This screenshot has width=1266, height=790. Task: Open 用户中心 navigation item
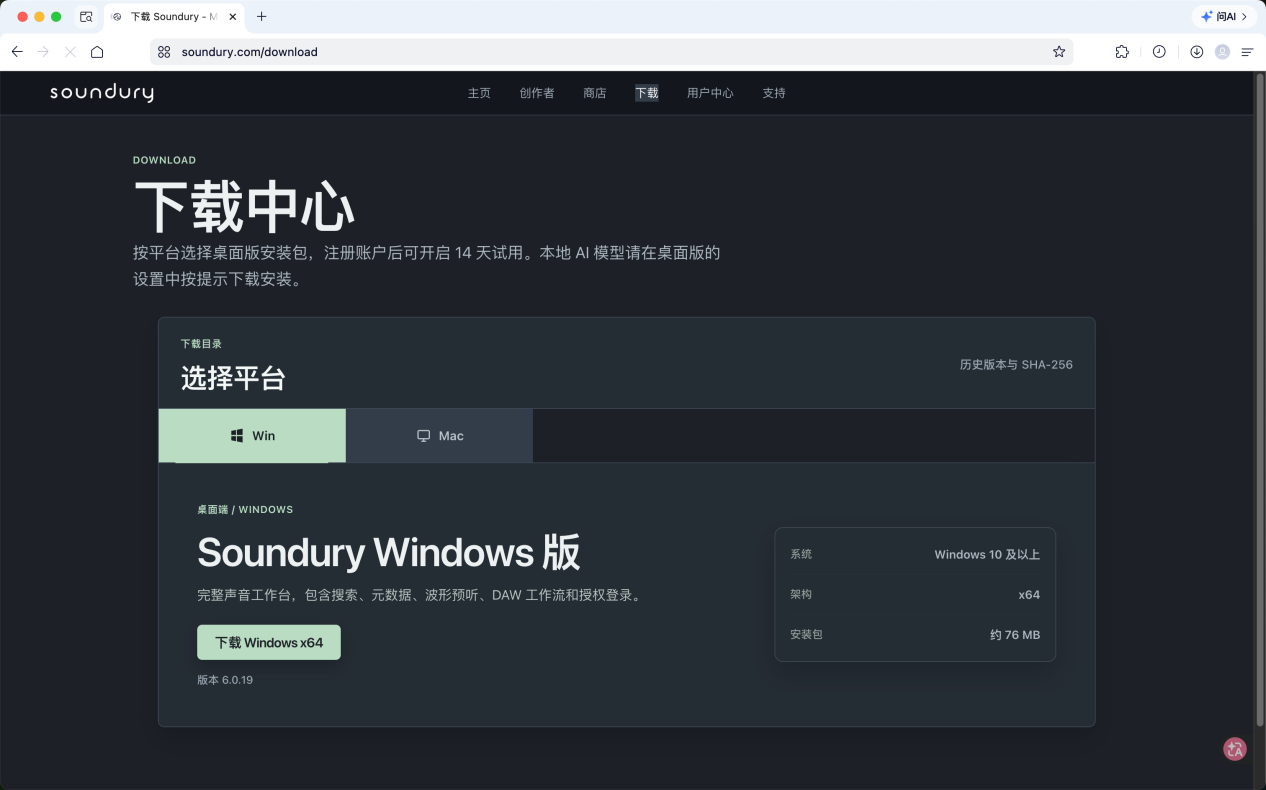point(710,93)
